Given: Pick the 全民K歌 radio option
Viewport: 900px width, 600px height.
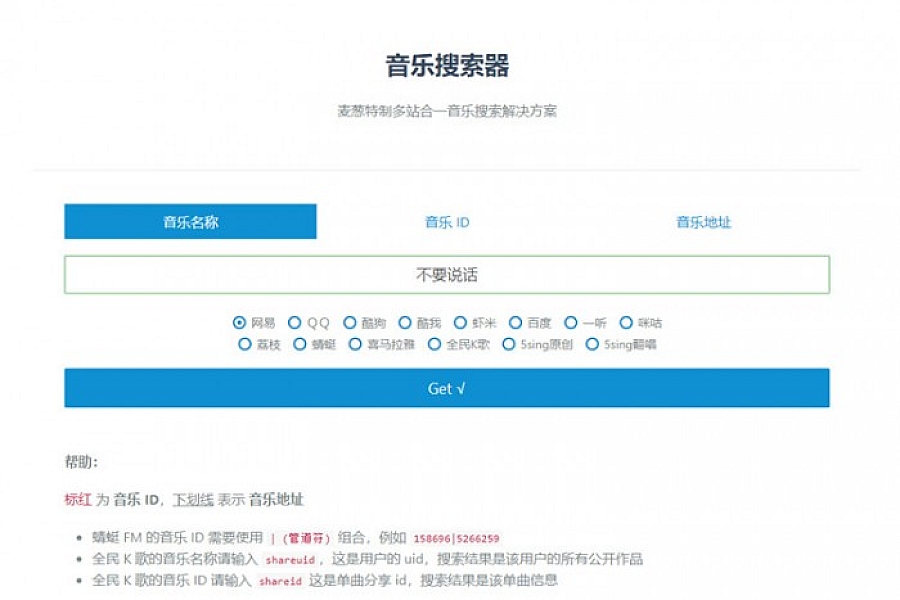Looking at the screenshot, I should click(x=435, y=345).
